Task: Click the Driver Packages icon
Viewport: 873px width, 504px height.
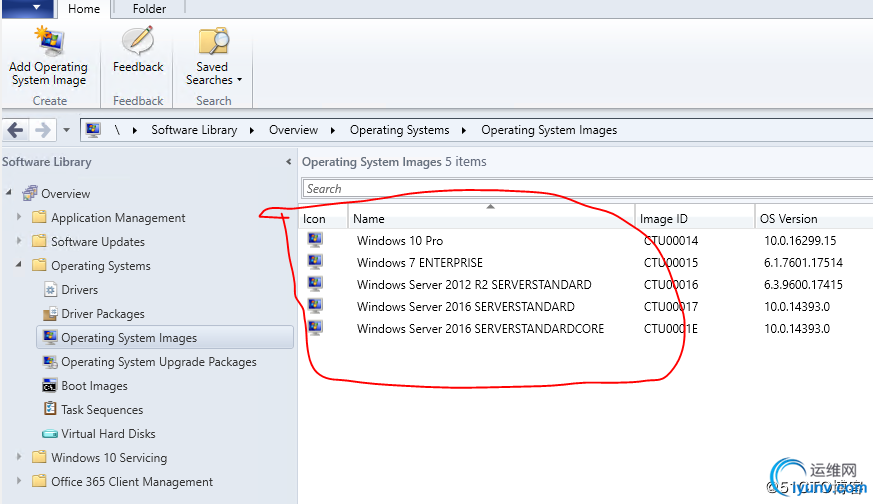Action: click(x=50, y=314)
